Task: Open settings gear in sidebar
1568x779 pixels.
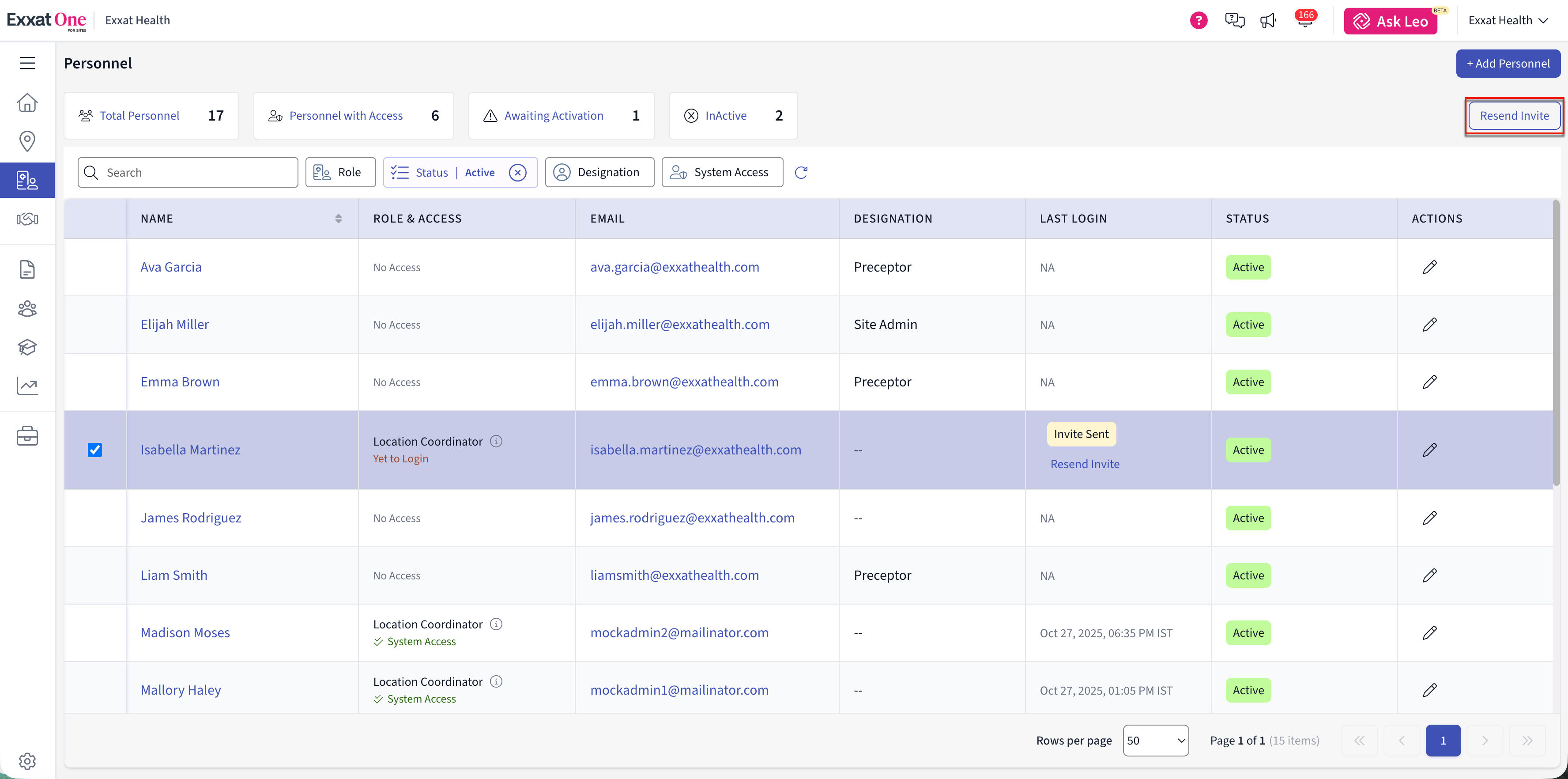Action: [x=27, y=761]
